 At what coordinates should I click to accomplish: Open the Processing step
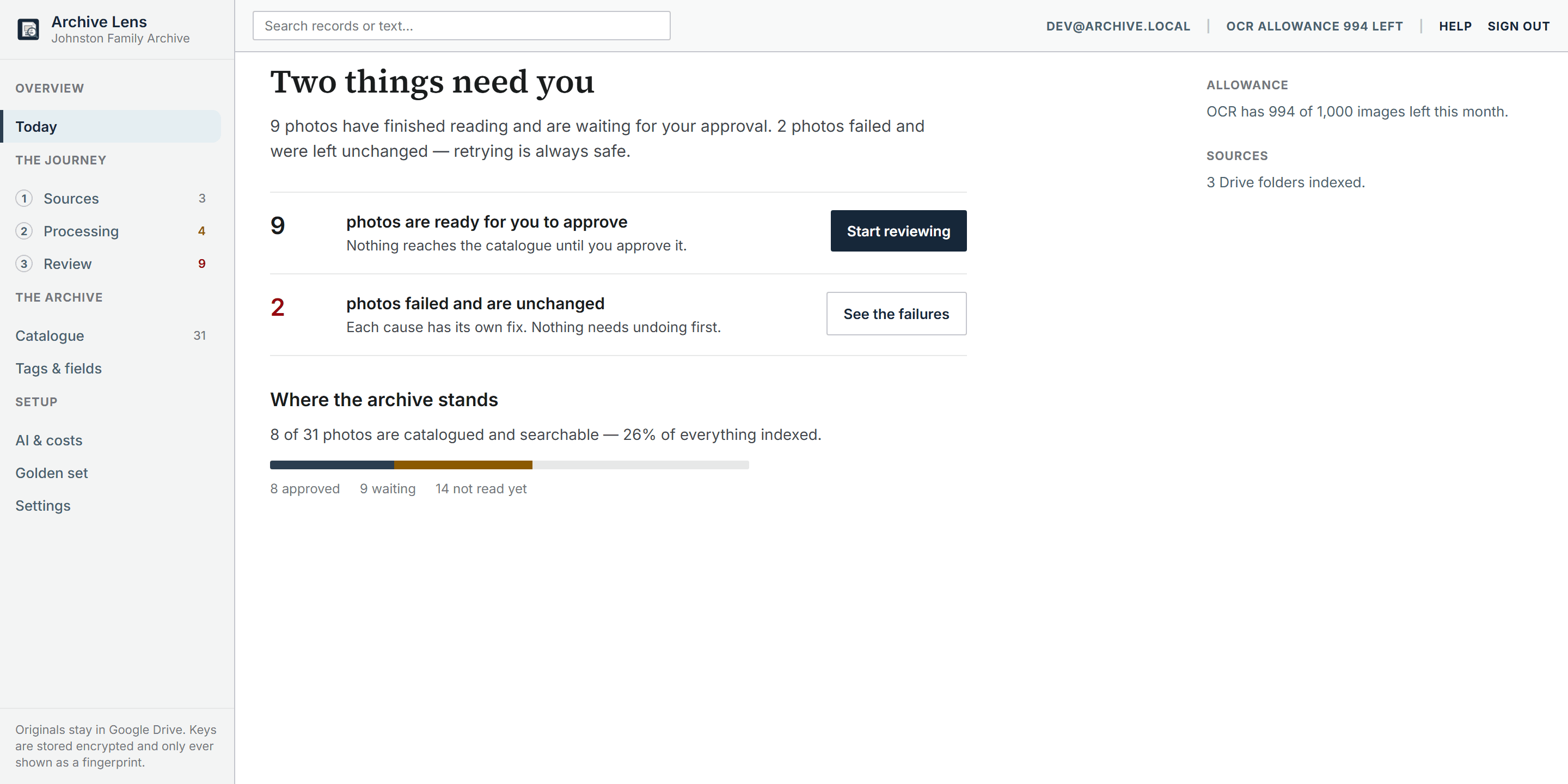tap(111, 231)
